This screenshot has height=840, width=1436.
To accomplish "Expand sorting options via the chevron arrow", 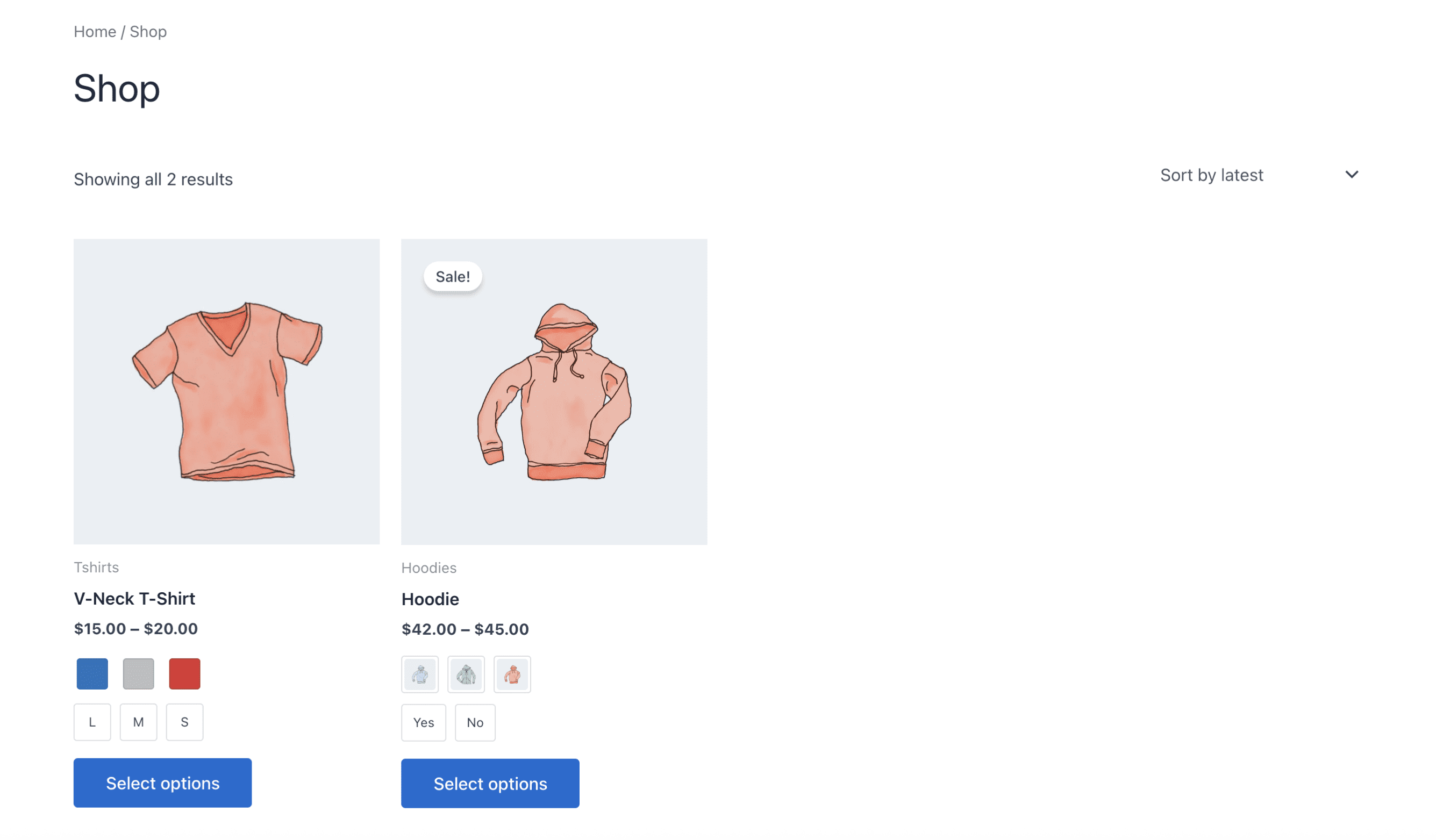I will coord(1352,174).
